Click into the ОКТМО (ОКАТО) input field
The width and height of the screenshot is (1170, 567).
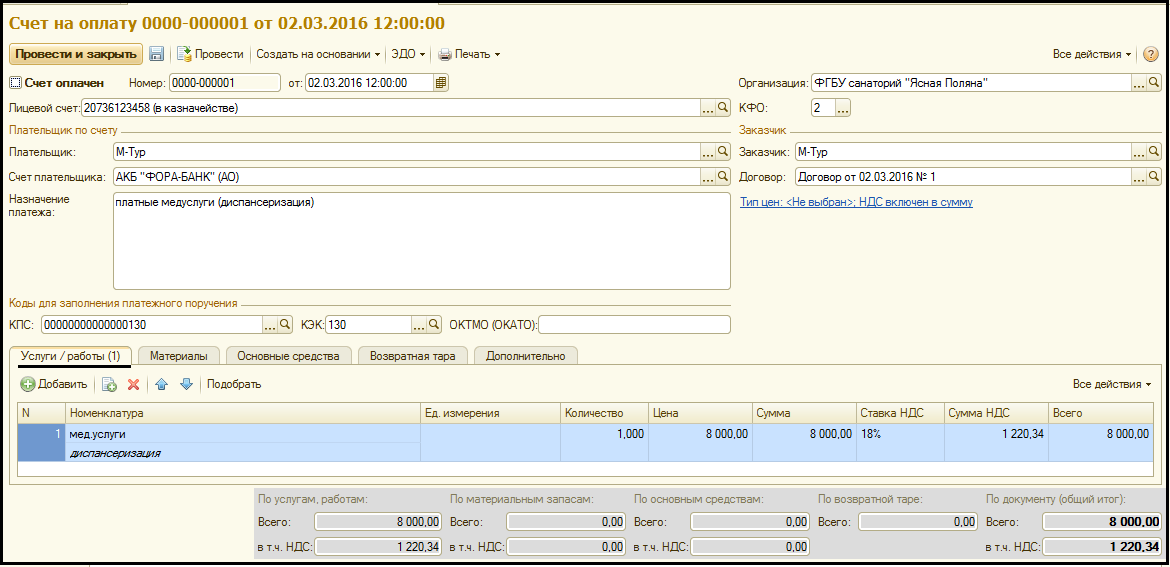(635, 325)
